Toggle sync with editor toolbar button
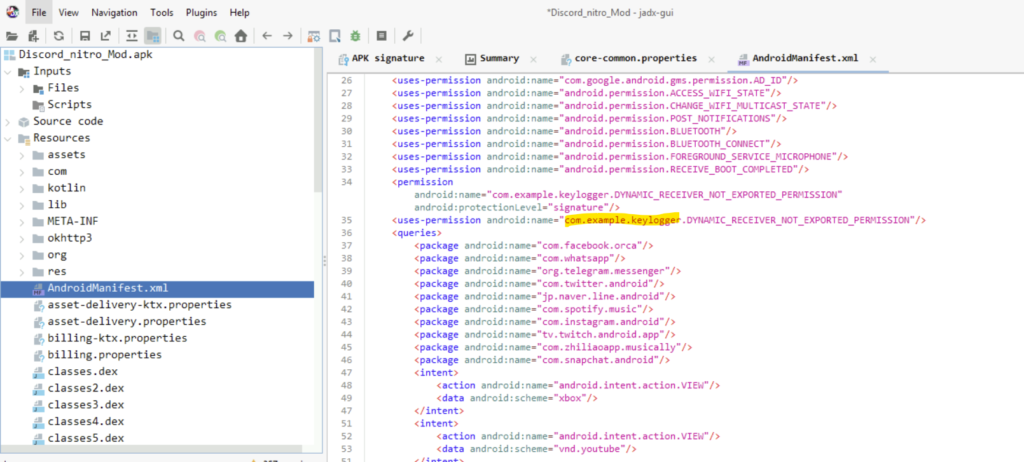1024x462 pixels. pyautogui.click(x=131, y=36)
